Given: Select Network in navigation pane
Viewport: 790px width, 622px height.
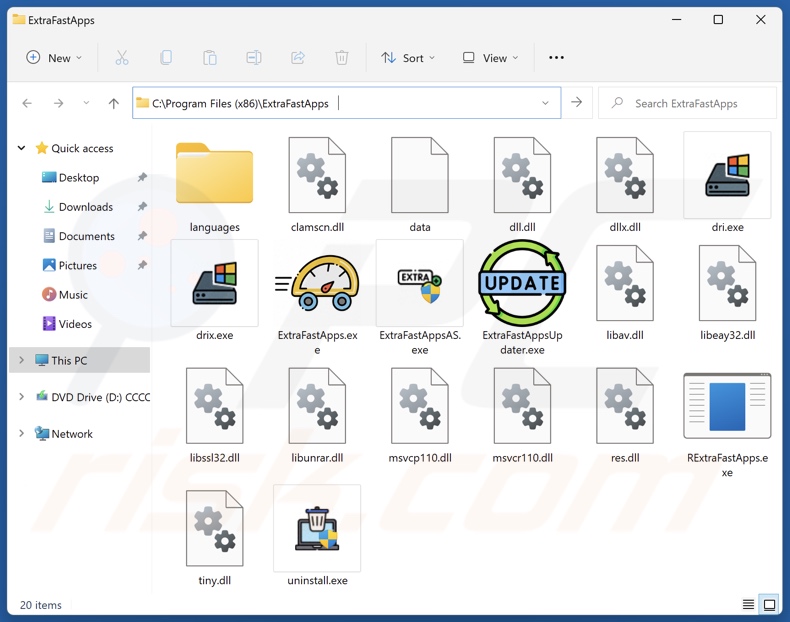Looking at the screenshot, I should [63, 434].
